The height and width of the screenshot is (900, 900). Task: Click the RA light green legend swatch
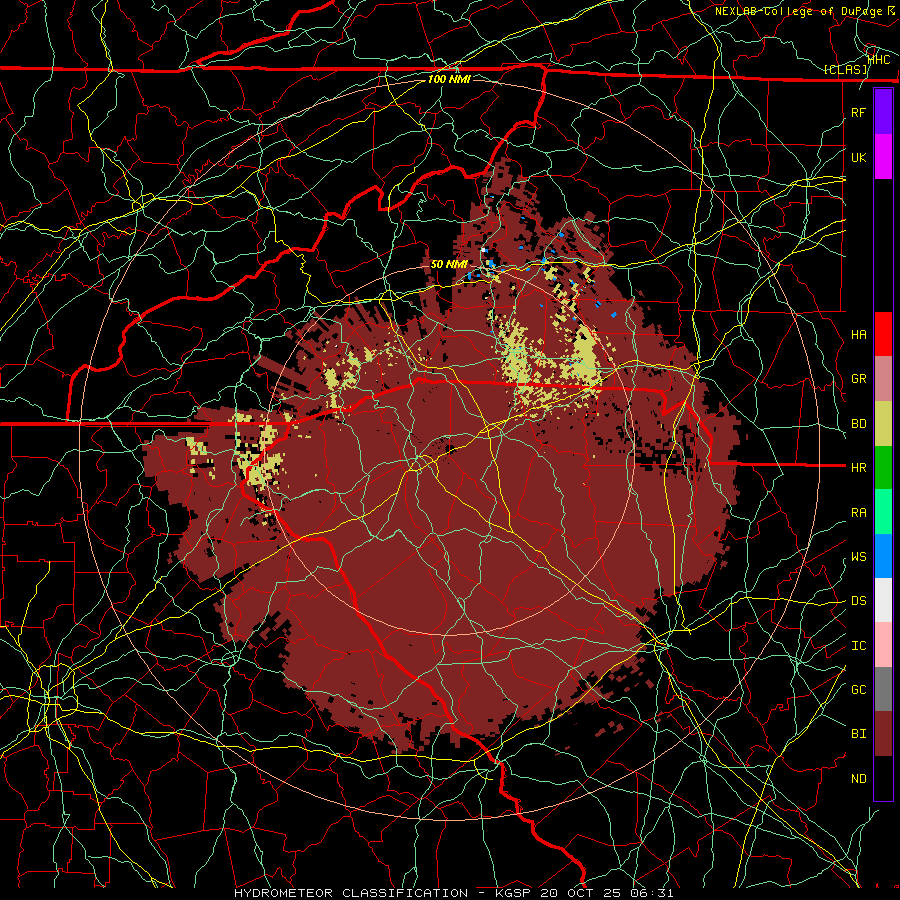[883, 512]
